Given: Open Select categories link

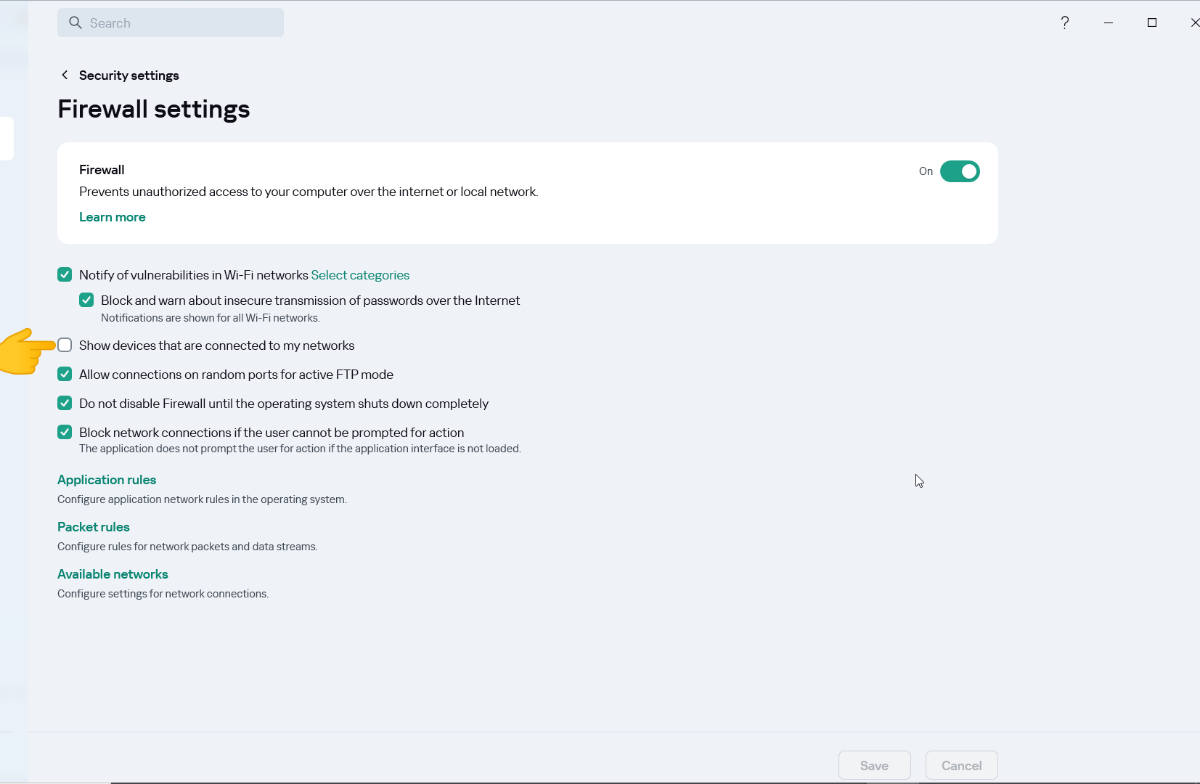Looking at the screenshot, I should point(360,275).
